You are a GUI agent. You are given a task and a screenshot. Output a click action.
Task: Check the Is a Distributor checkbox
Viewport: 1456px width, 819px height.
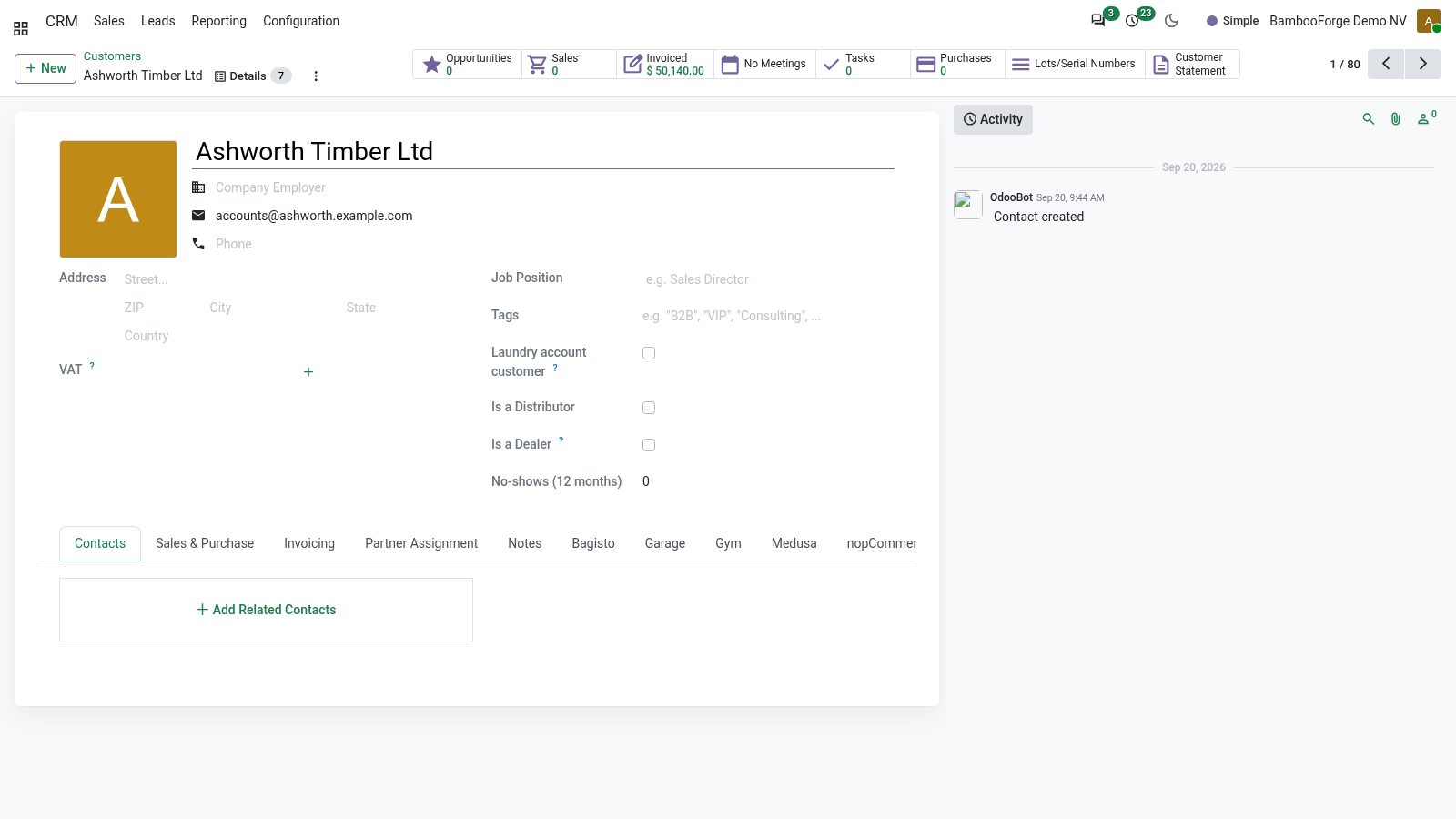649,408
